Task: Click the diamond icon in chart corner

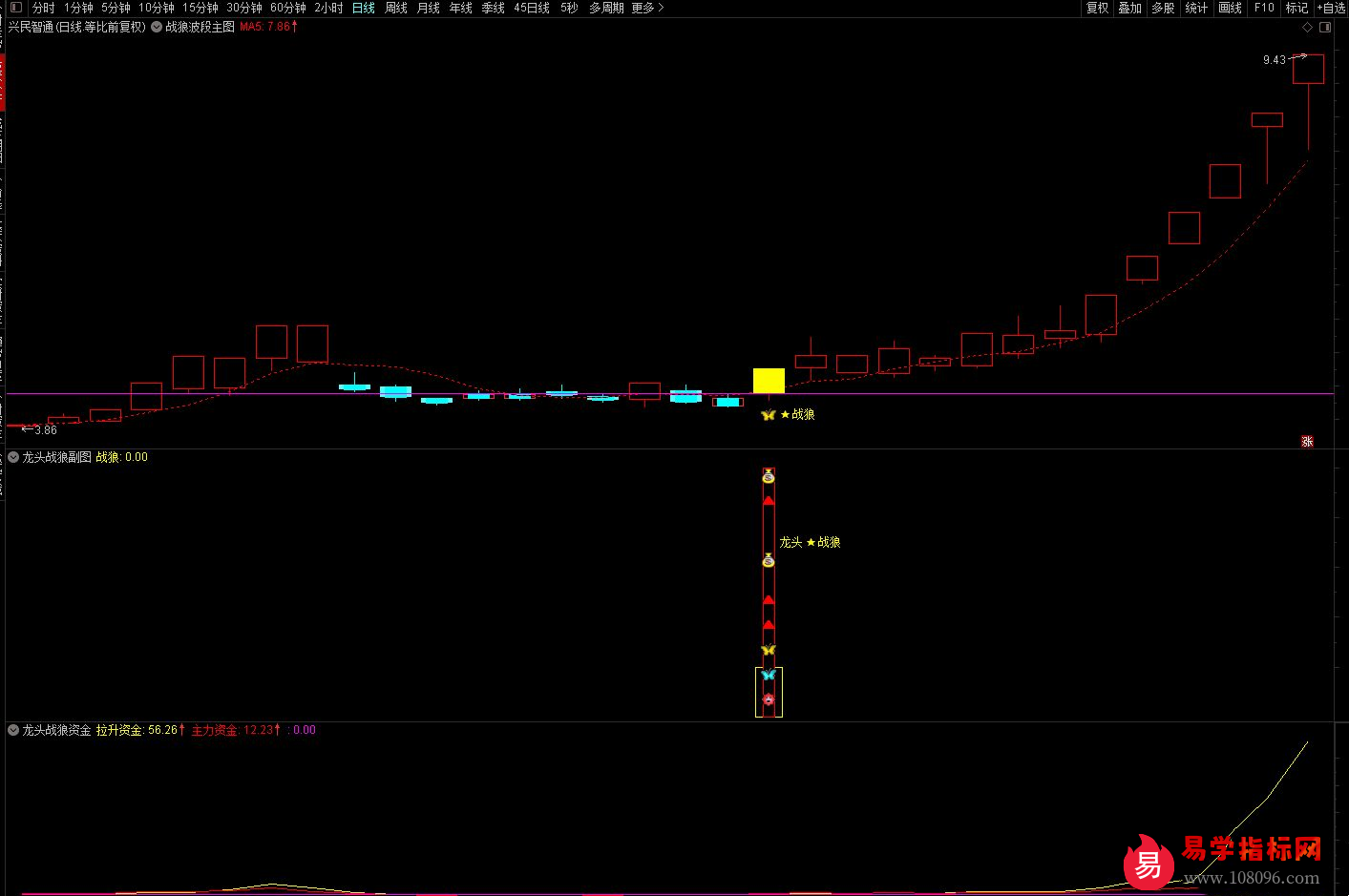Action: click(1307, 28)
